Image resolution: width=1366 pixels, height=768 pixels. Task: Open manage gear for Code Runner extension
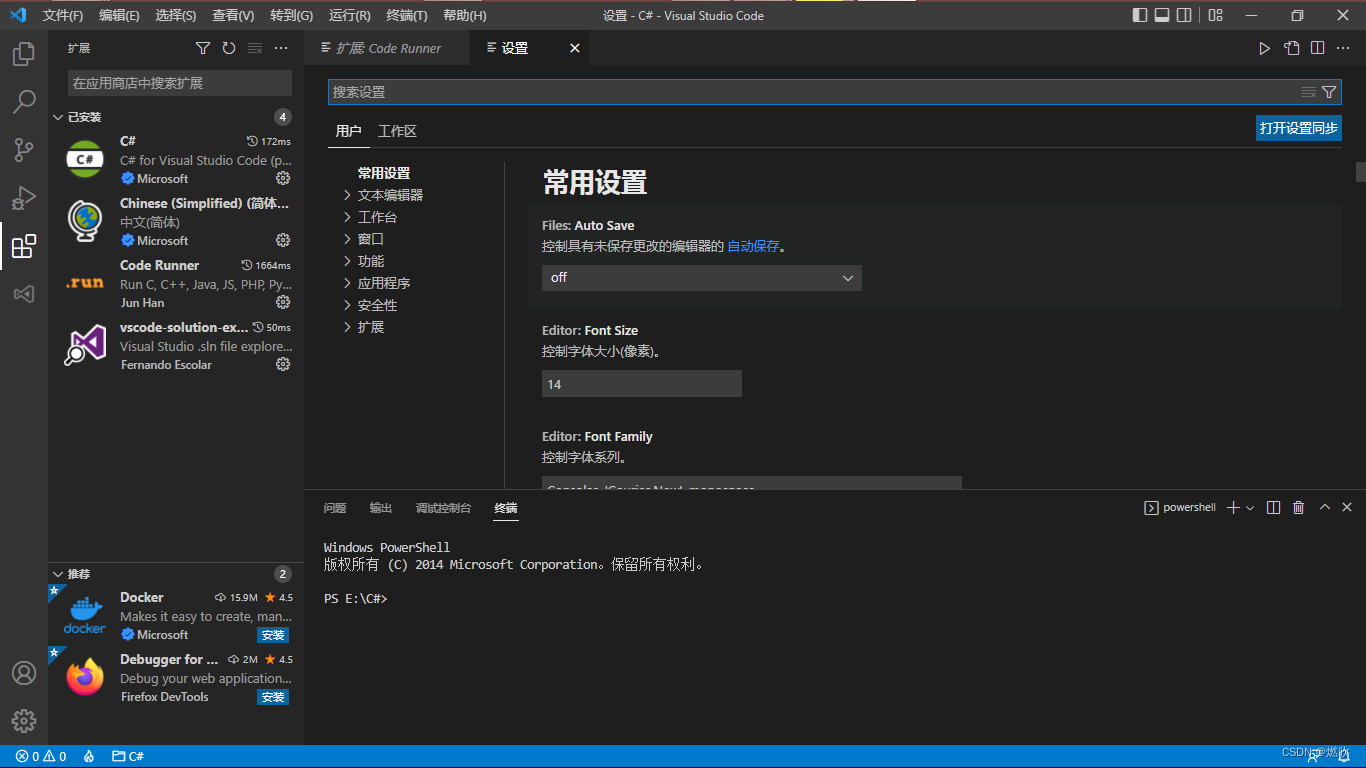(x=283, y=302)
